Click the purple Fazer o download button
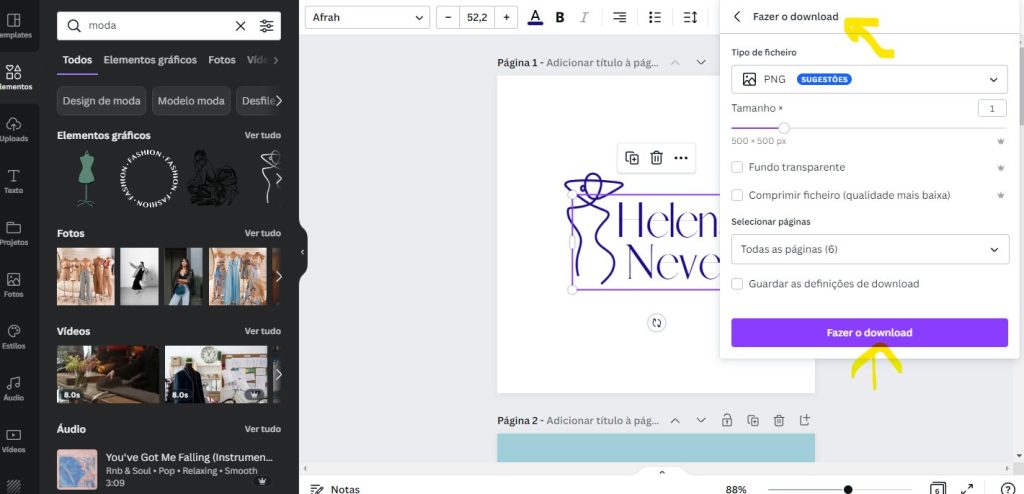This screenshot has width=1024, height=494. (x=869, y=333)
